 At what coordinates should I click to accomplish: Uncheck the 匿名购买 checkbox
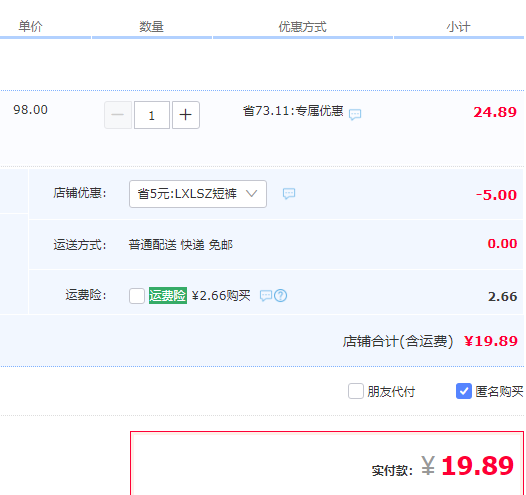point(464,391)
